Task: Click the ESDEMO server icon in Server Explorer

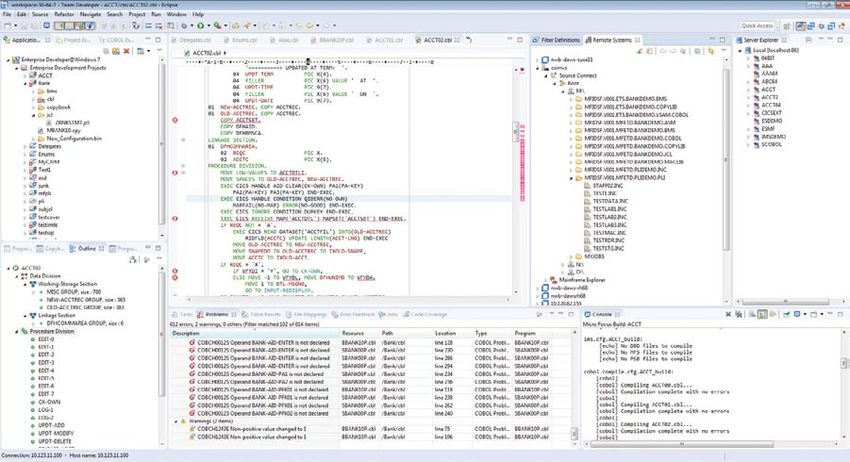Action: pyautogui.click(x=756, y=121)
